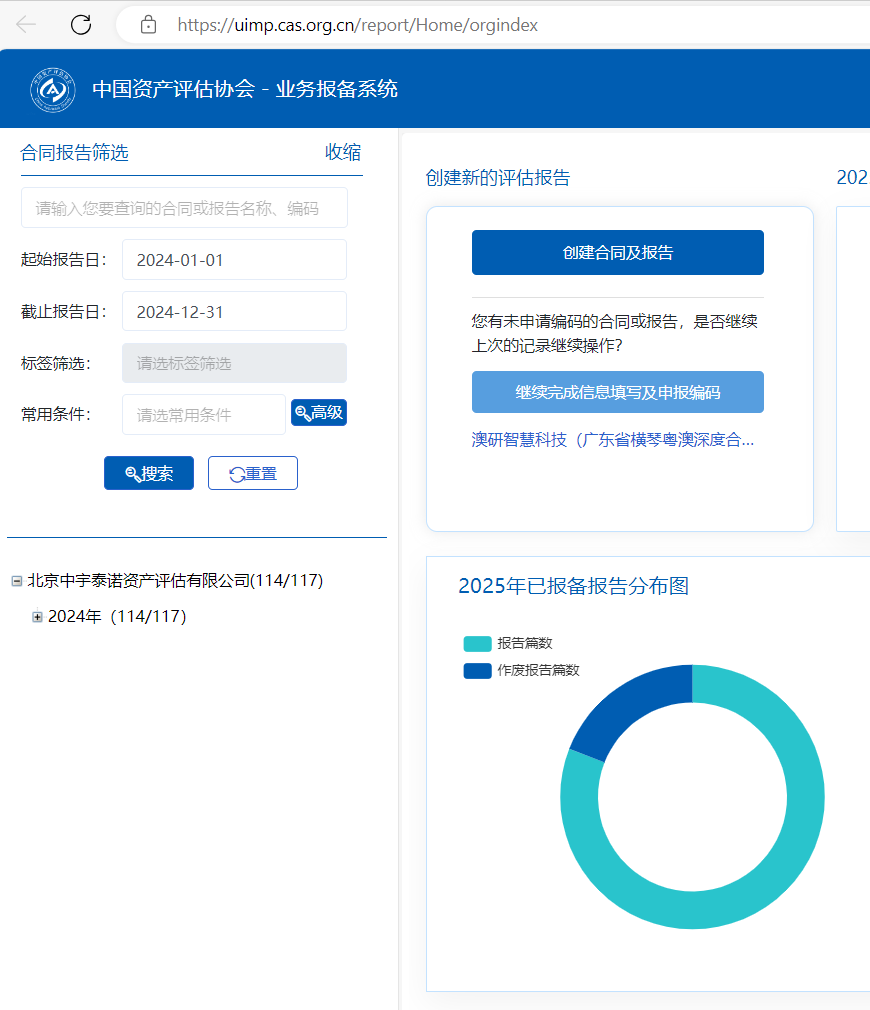Click 创建合同及报告 button
Screen dimensions: 870x1010
tap(617, 253)
